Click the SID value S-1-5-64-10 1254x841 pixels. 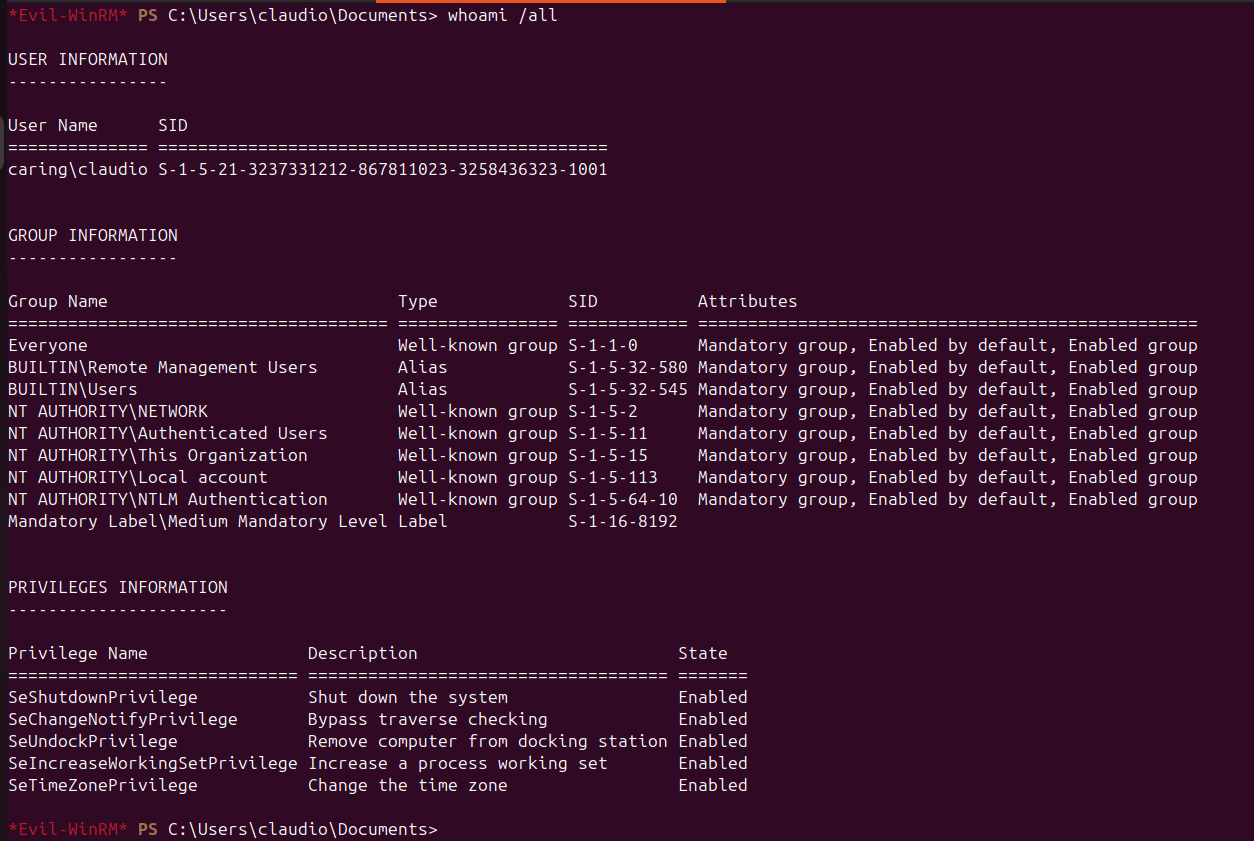[x=623, y=500]
